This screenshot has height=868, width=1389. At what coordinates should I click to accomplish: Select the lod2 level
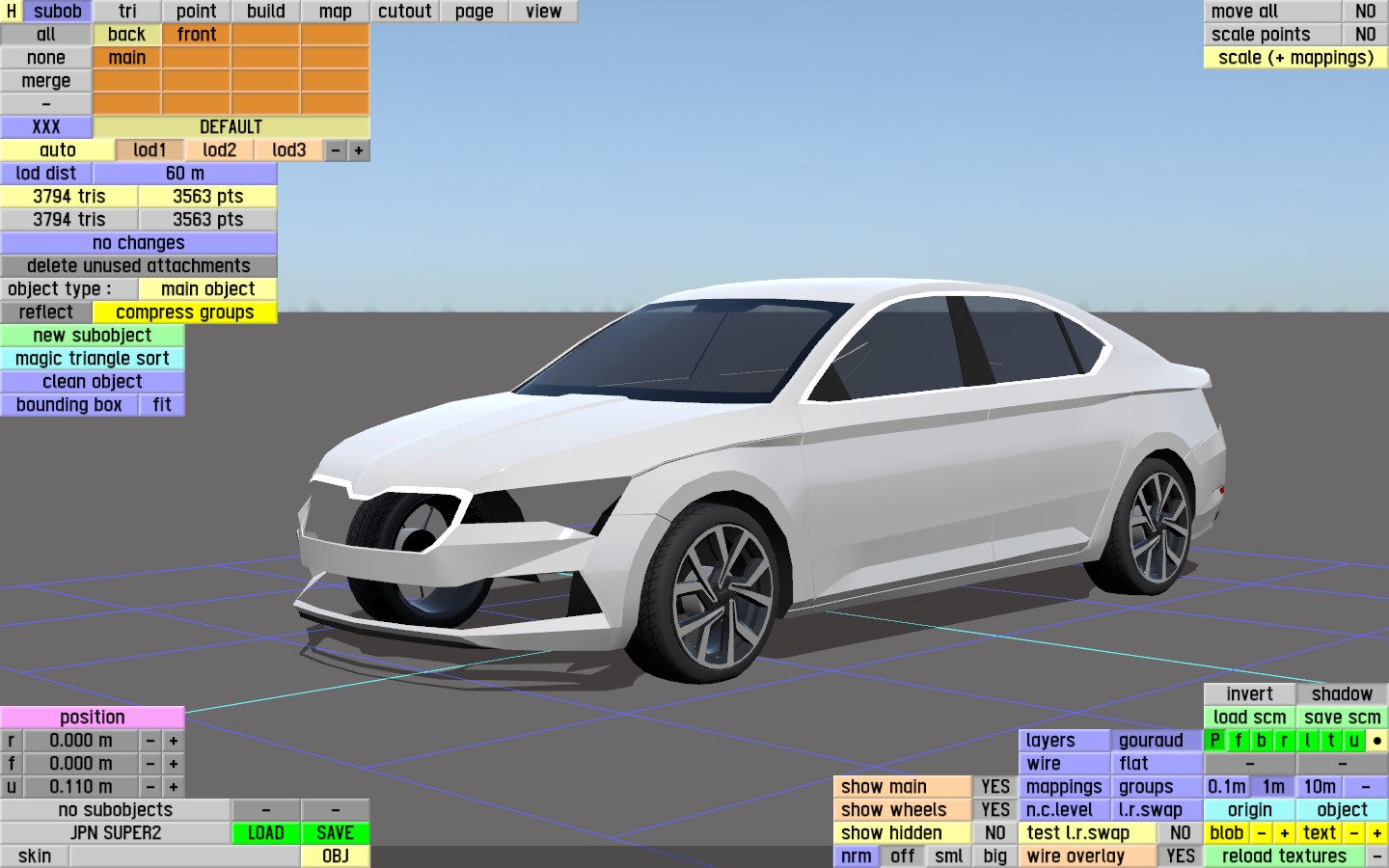tap(220, 150)
